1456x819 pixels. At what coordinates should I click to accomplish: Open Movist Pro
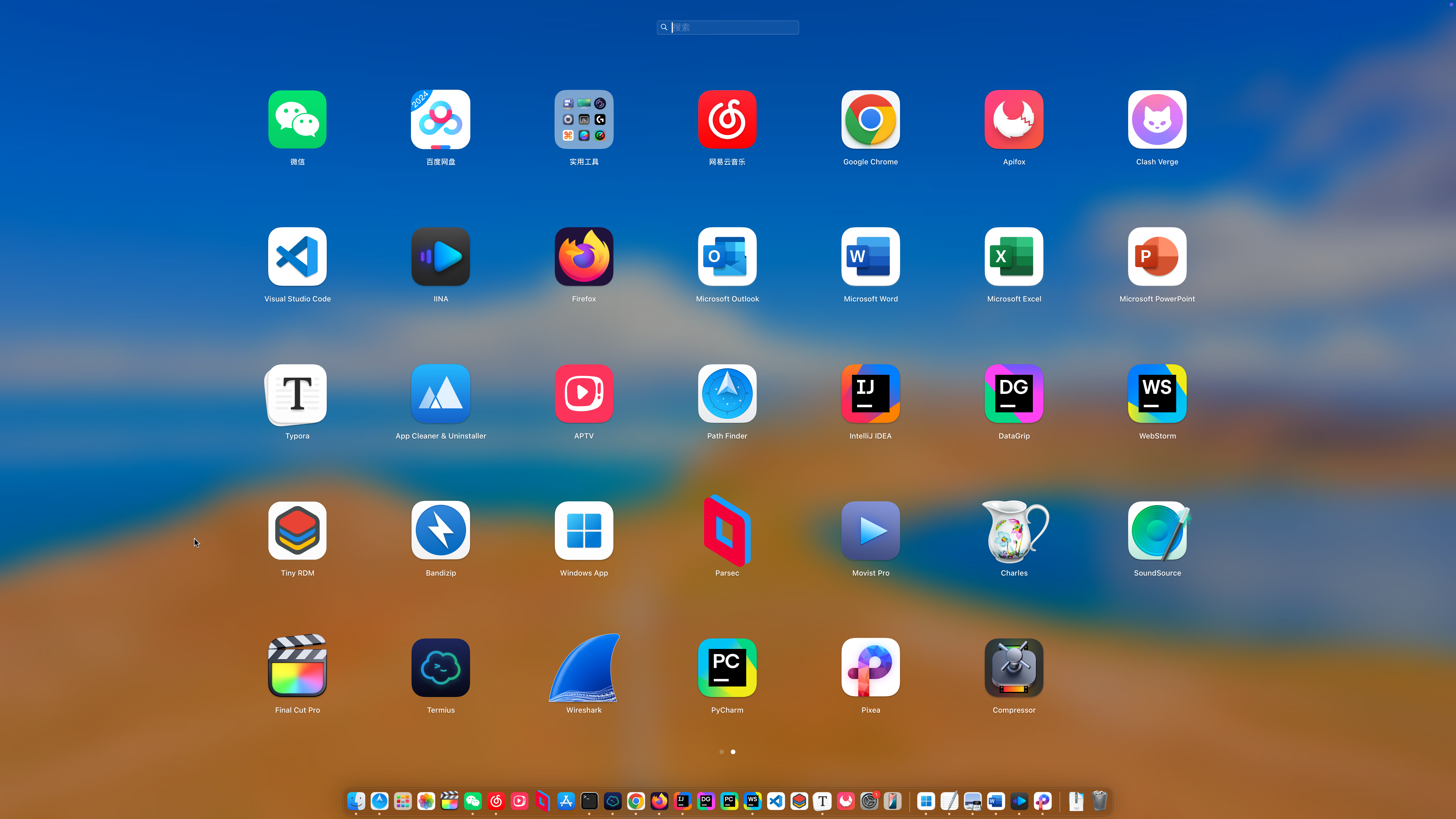pos(870,531)
